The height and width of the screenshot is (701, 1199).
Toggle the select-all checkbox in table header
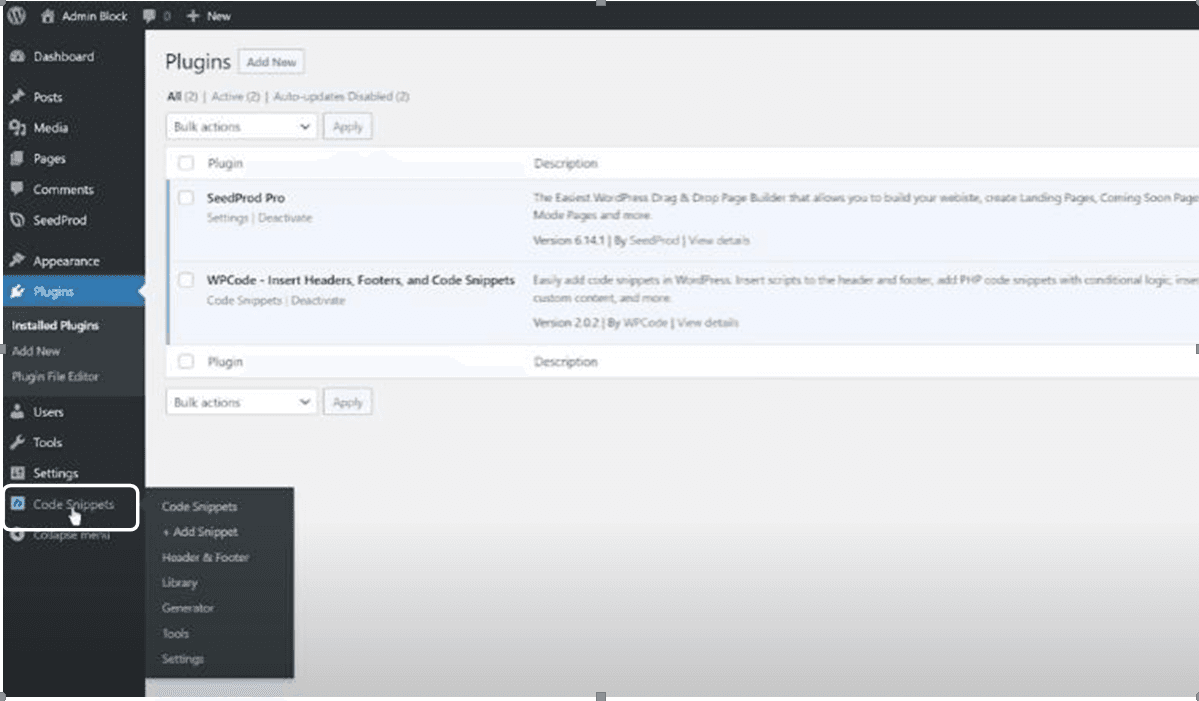coord(186,163)
